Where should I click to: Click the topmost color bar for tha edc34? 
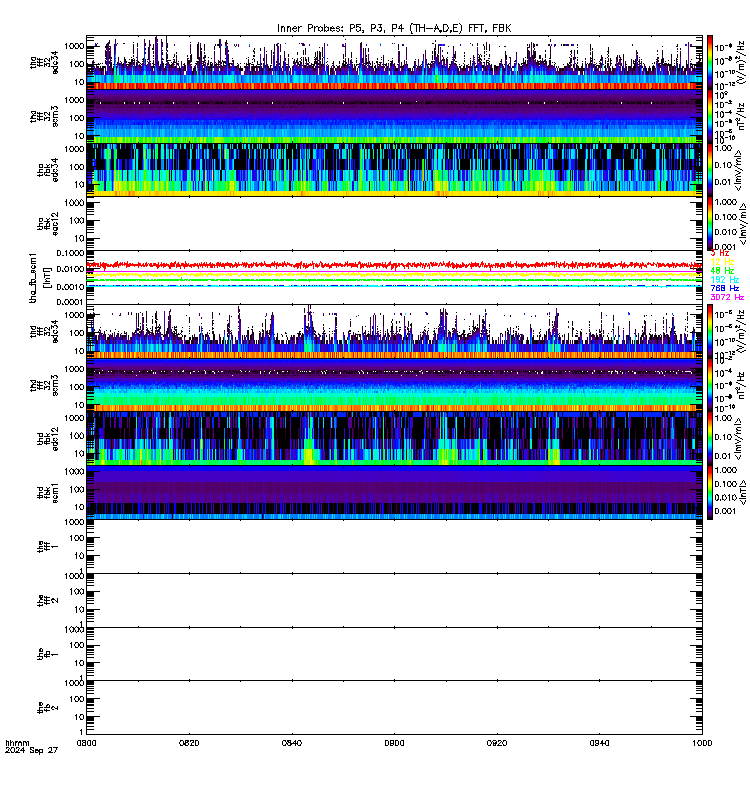pos(710,62)
